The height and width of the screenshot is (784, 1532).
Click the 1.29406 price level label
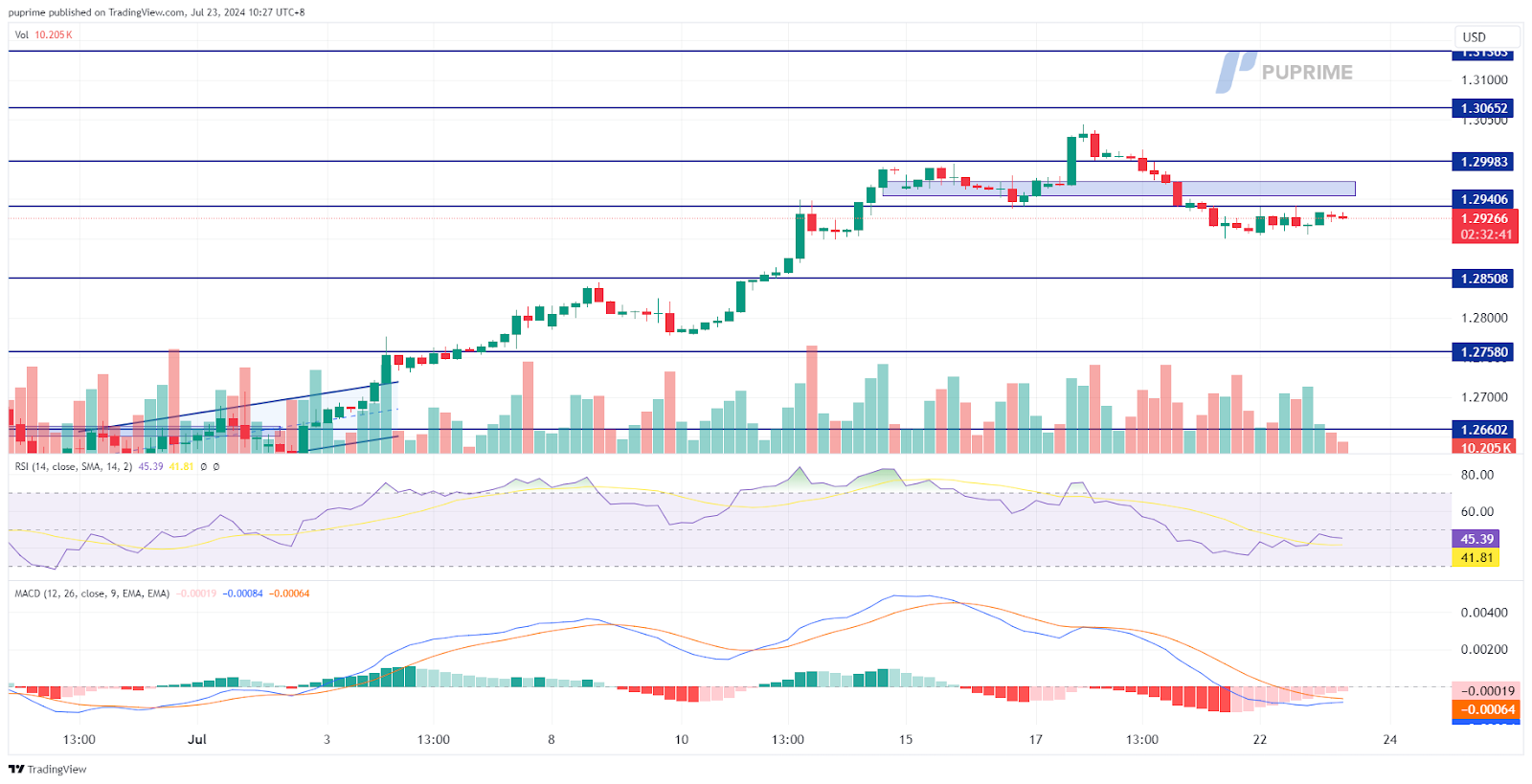[1483, 199]
